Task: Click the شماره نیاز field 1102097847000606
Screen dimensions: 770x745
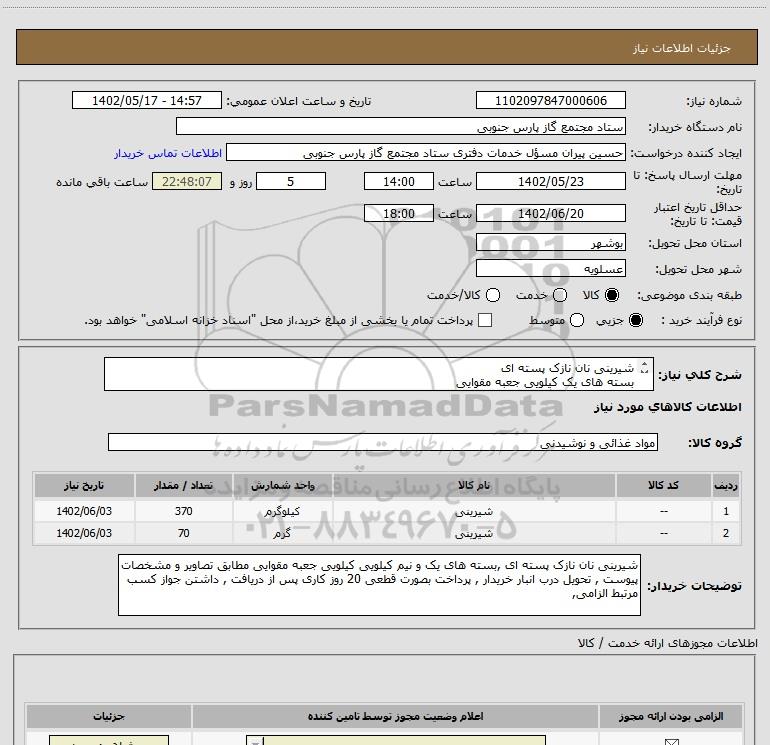Action: point(550,100)
